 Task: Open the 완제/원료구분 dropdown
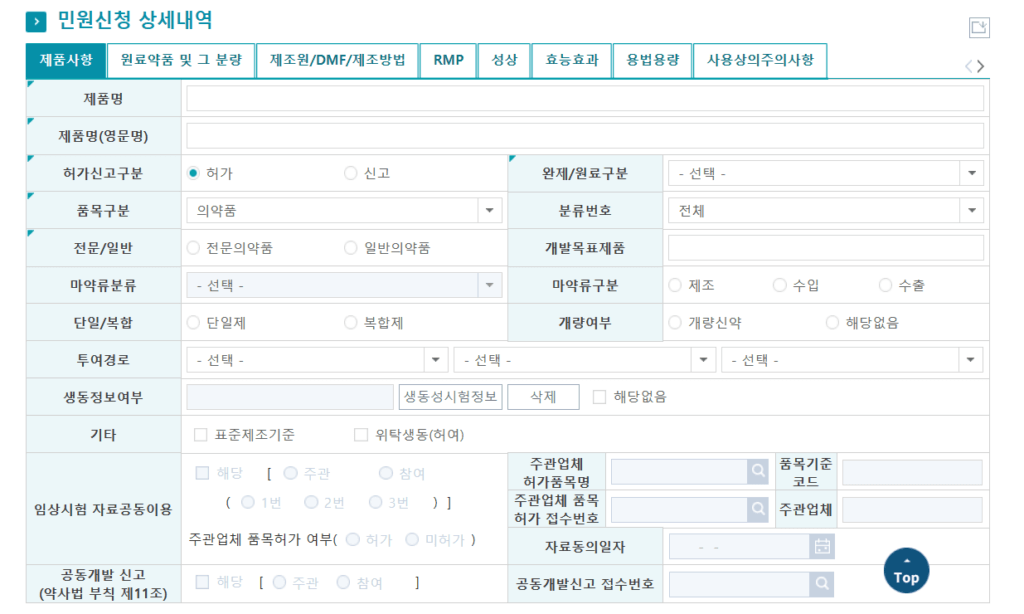point(825,173)
